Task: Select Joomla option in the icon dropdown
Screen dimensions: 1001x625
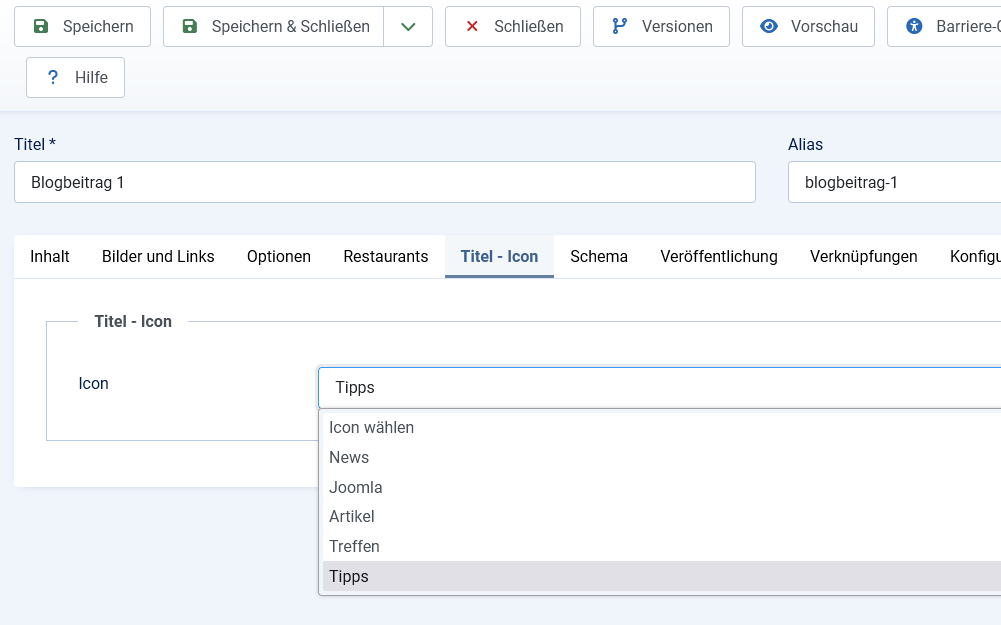Action: click(x=356, y=487)
